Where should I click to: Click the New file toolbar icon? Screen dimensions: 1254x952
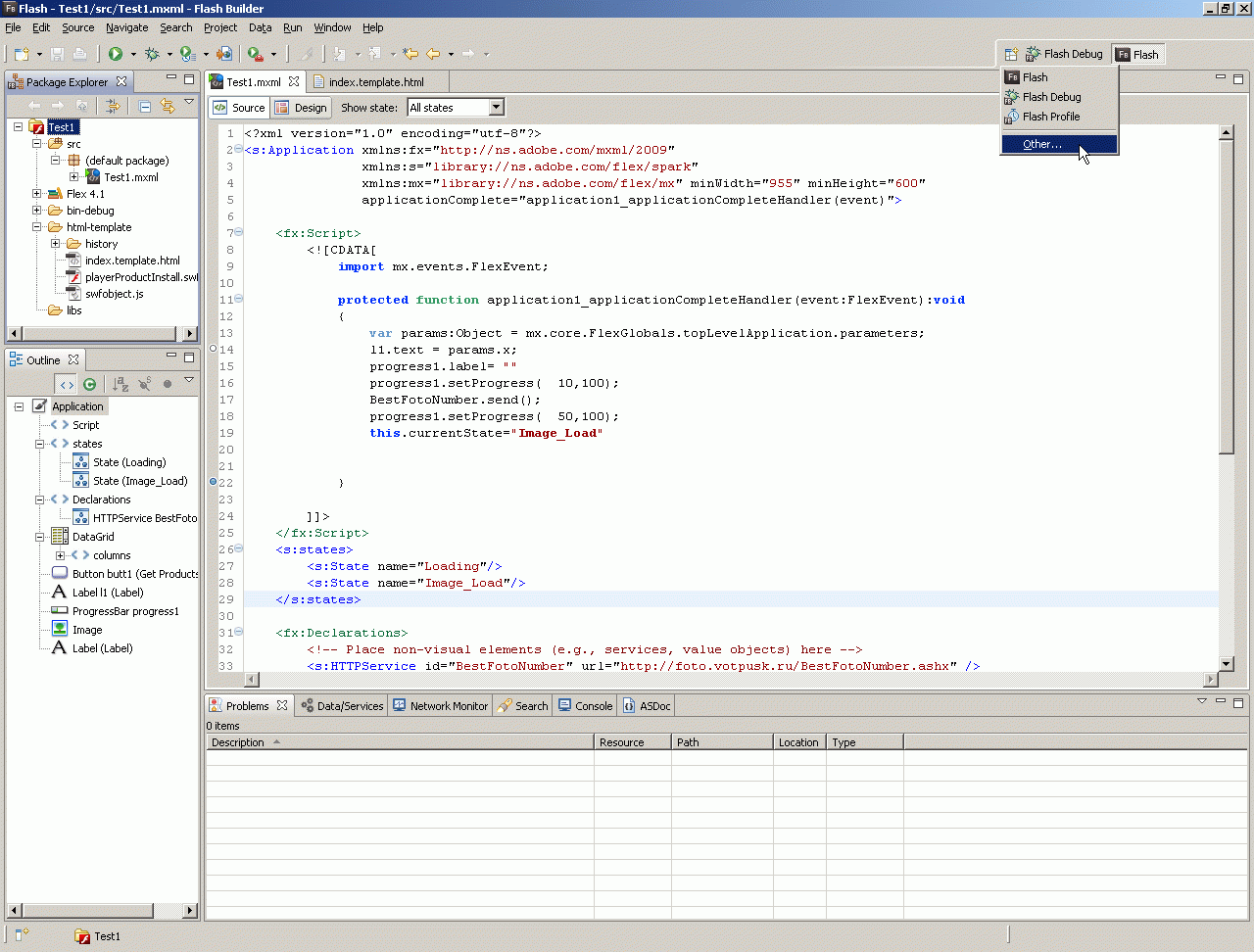pos(22,54)
